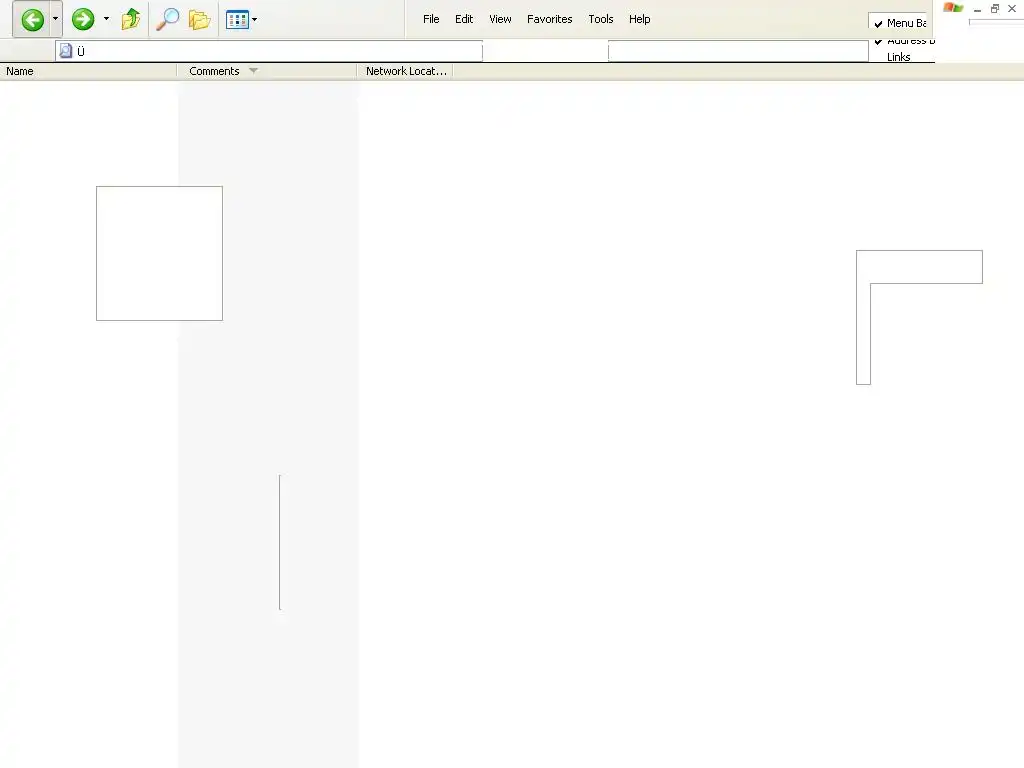
Task: Go up one folder level
Action: (x=131, y=20)
